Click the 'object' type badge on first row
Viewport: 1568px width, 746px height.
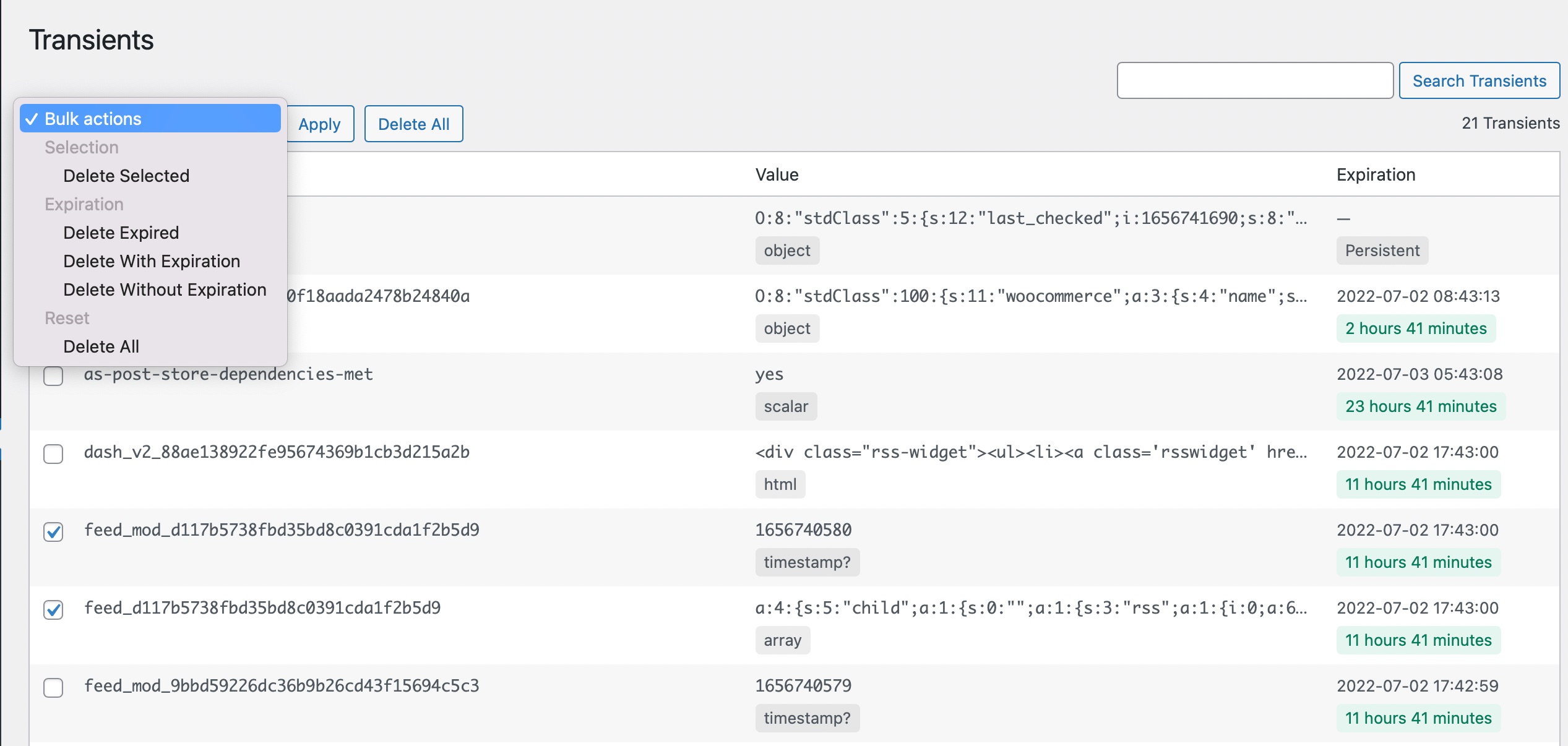click(x=786, y=250)
